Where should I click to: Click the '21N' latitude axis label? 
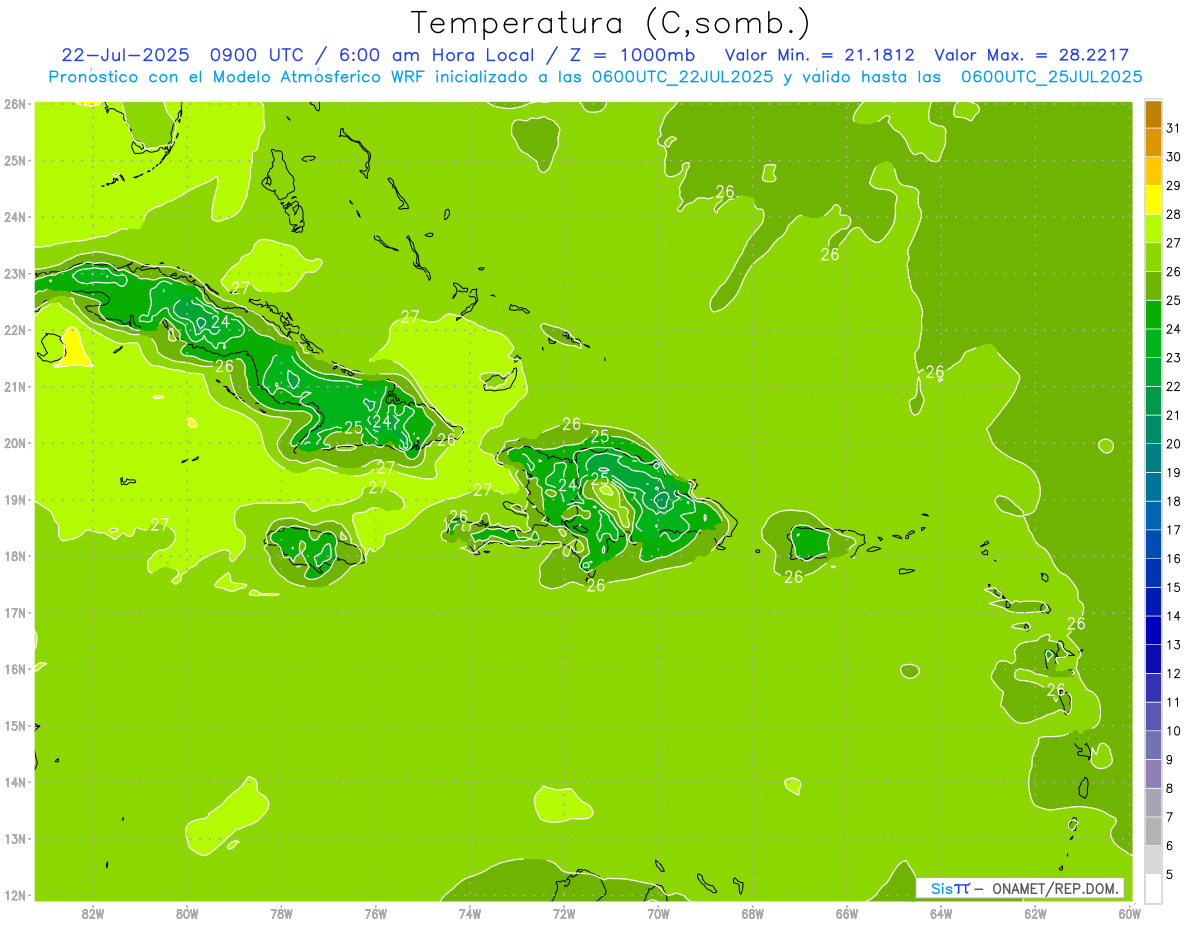pos(15,386)
